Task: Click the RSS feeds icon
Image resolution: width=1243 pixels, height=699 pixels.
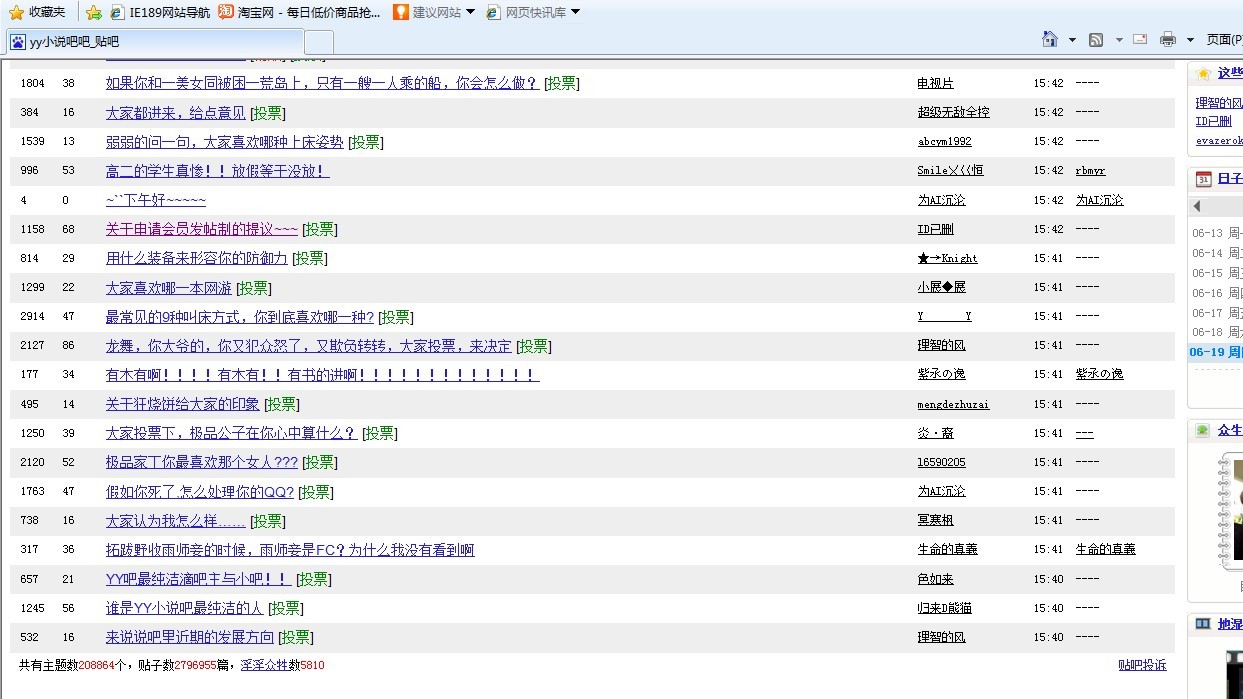Action: pyautogui.click(x=1096, y=39)
